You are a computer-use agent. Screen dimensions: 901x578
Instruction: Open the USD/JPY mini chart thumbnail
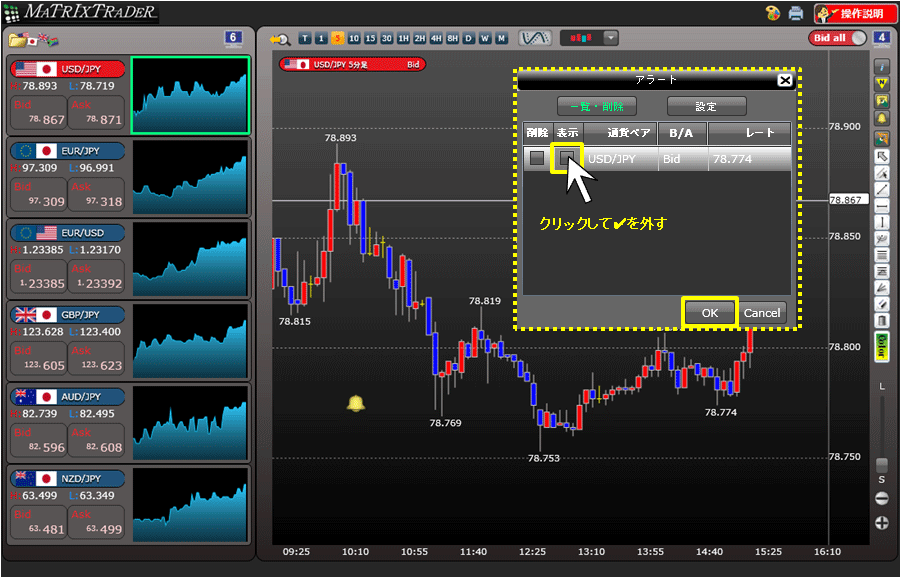[x=190, y=95]
